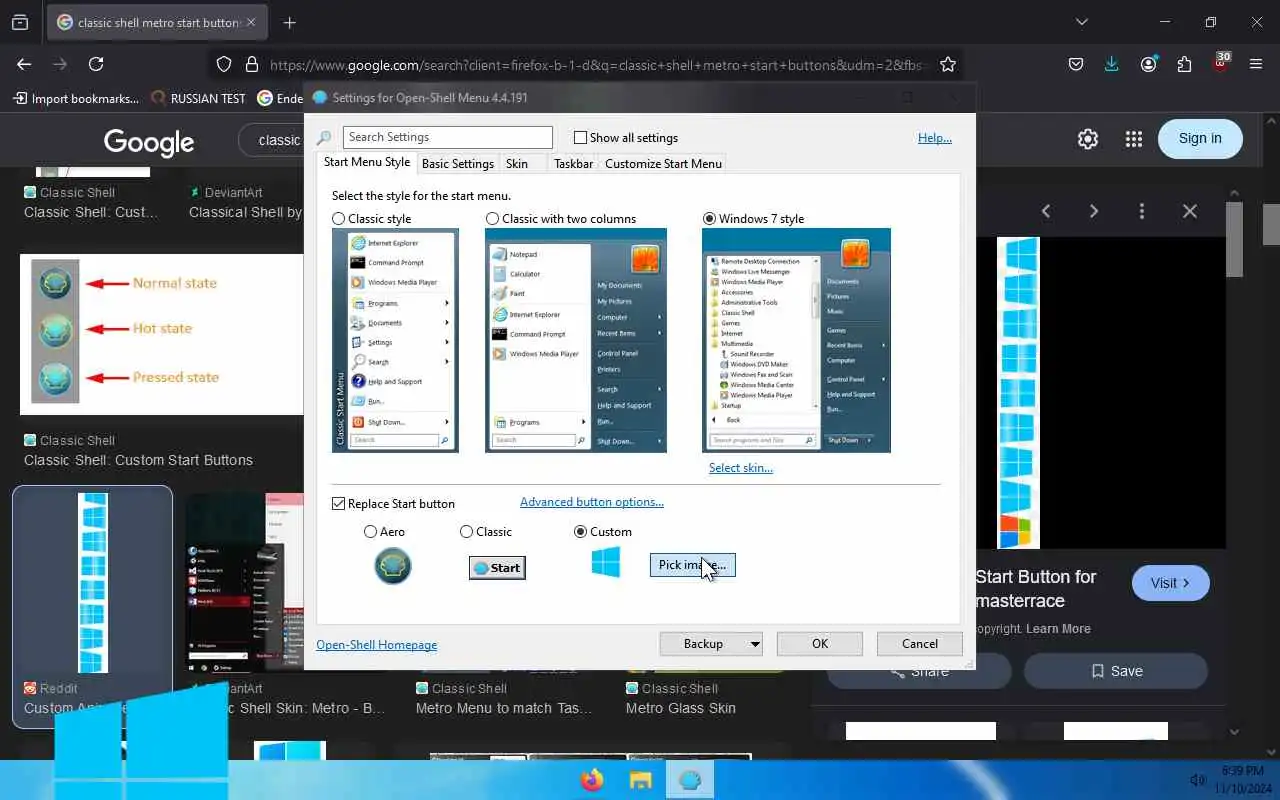Open Firefox downloads panel
Viewport: 1280px width, 800px height.
[x=1112, y=64]
